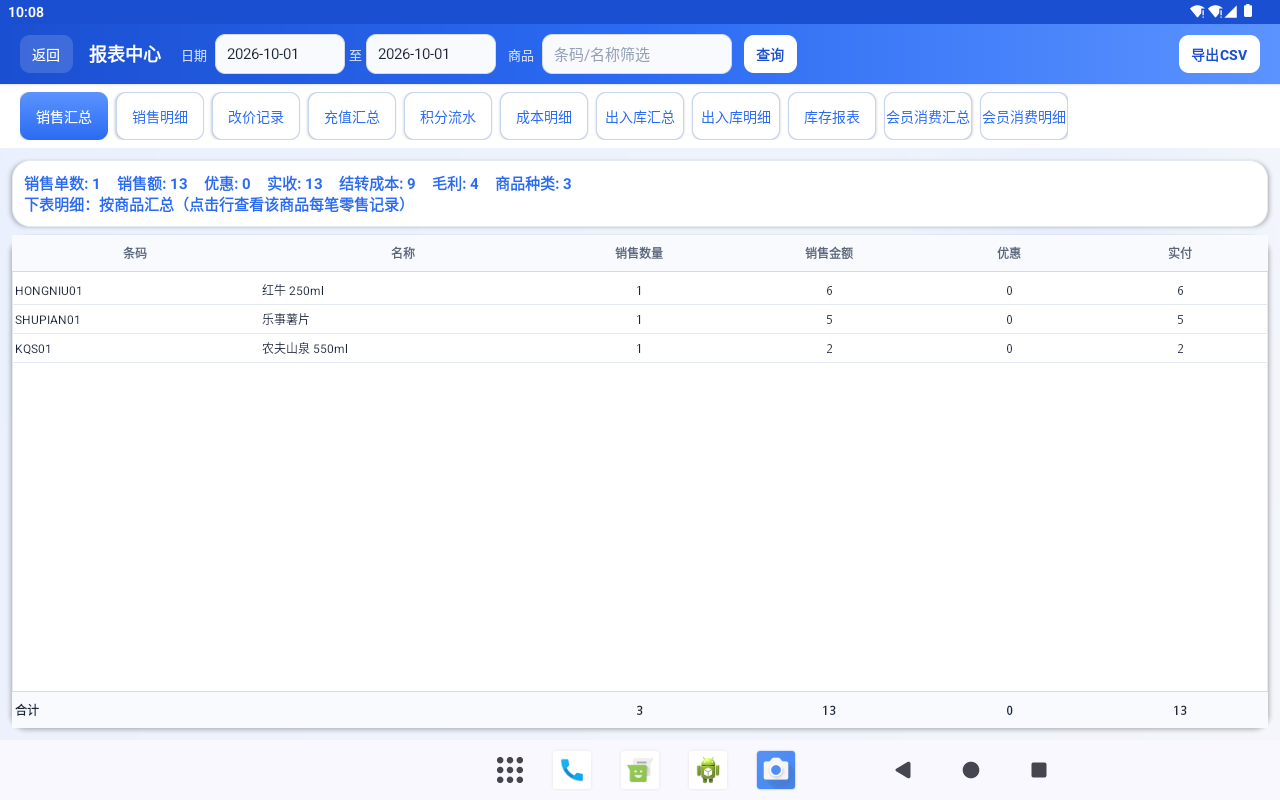The image size is (1280, 800).
Task: Open the app drawer grid icon
Action: pyautogui.click(x=510, y=770)
